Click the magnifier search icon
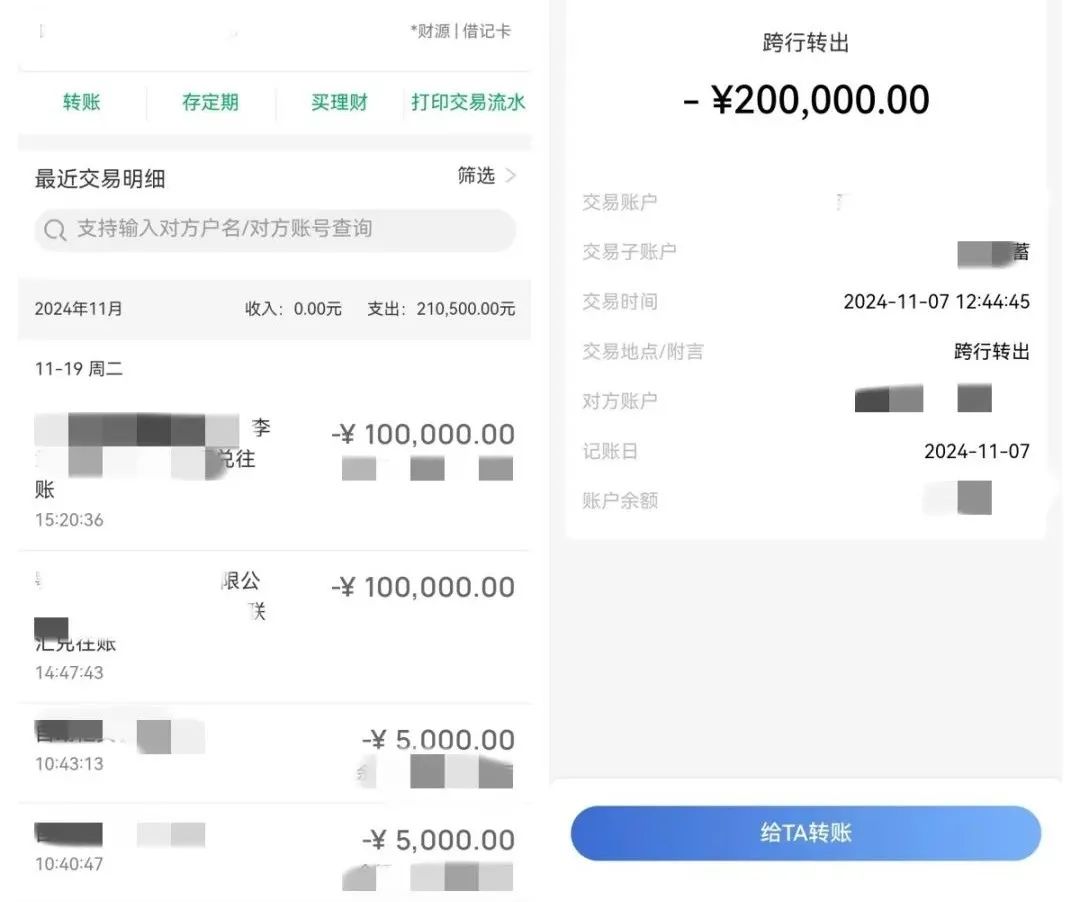1068x902 pixels. point(54,231)
